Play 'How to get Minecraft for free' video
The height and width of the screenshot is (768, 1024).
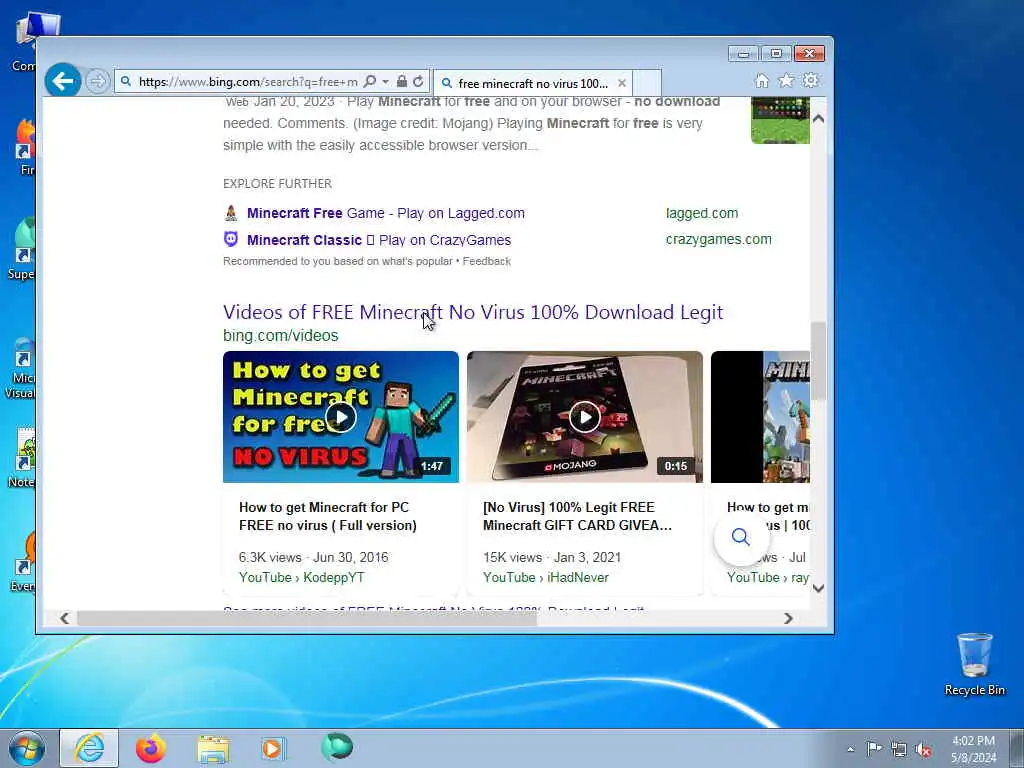point(341,417)
